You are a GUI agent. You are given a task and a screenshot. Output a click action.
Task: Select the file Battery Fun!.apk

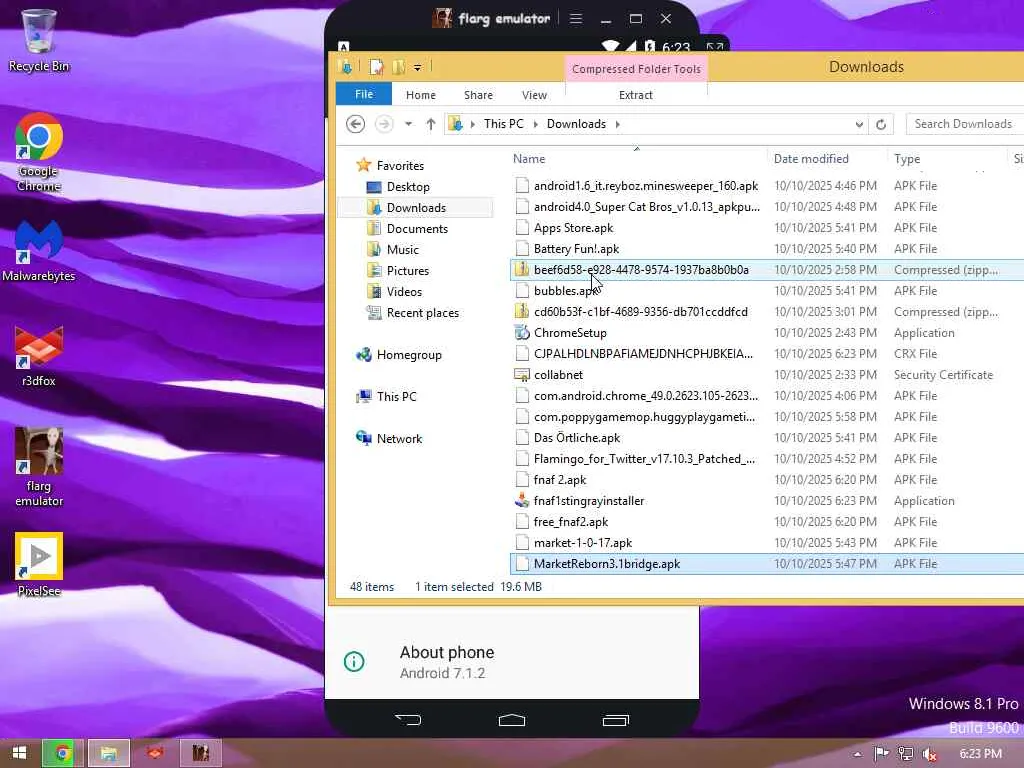(x=576, y=249)
